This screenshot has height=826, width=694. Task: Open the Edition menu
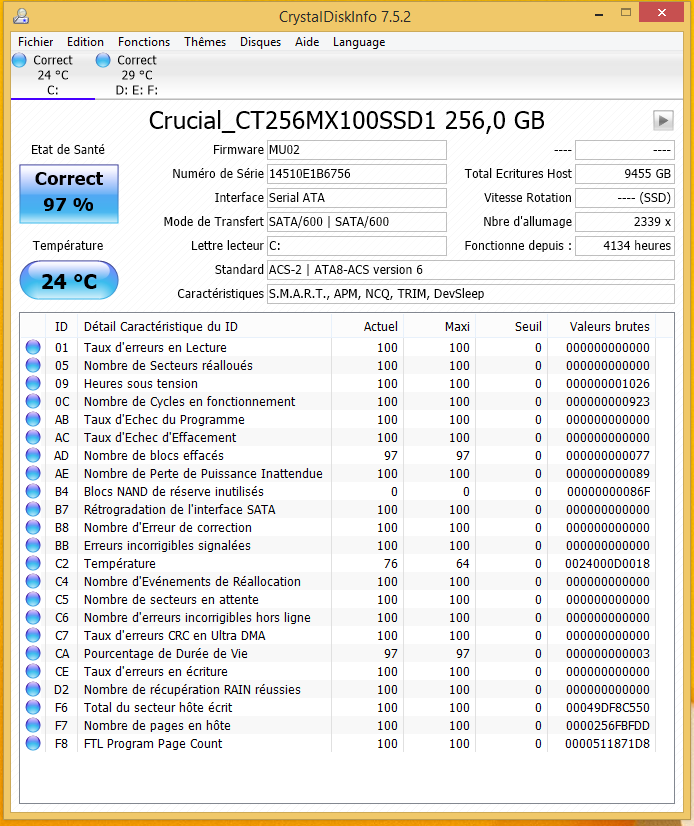pos(85,42)
